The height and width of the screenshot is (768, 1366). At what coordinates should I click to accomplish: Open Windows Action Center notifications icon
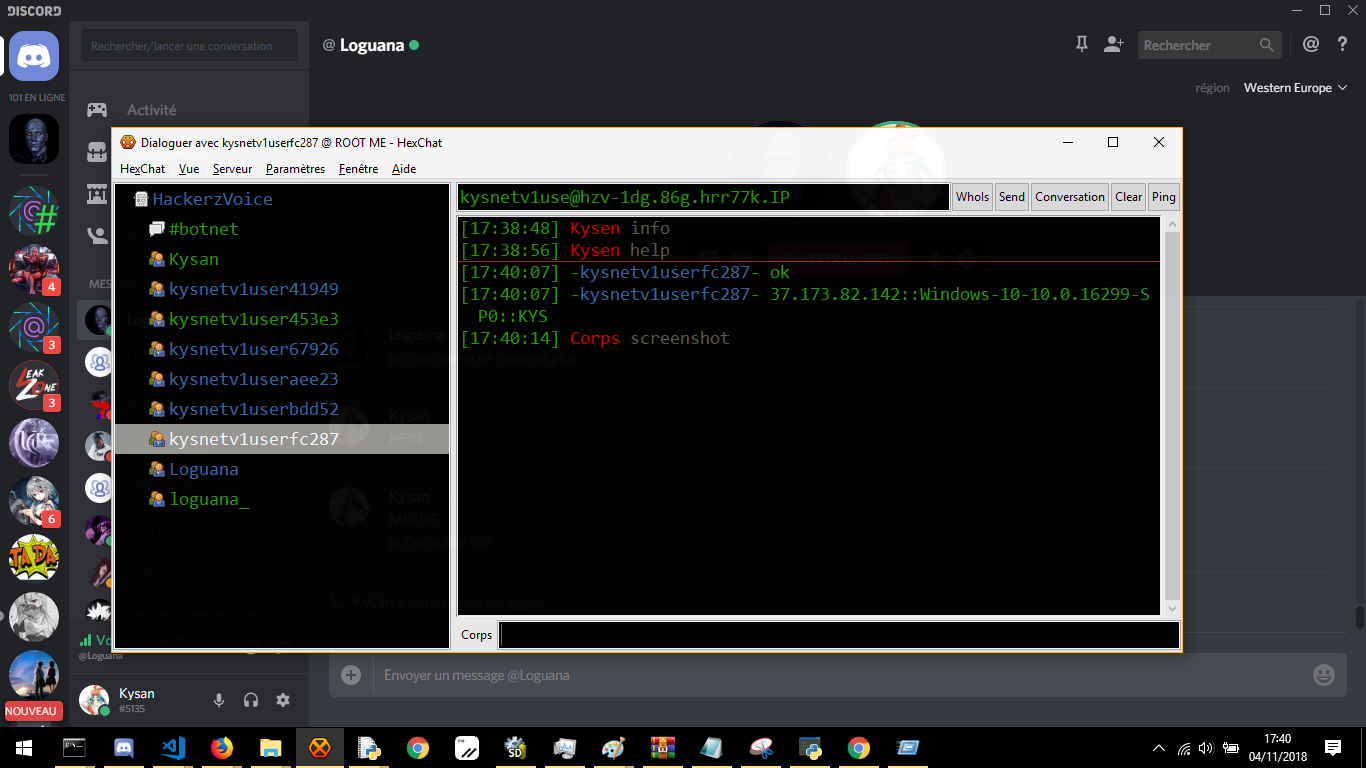pyautogui.click(x=1333, y=747)
